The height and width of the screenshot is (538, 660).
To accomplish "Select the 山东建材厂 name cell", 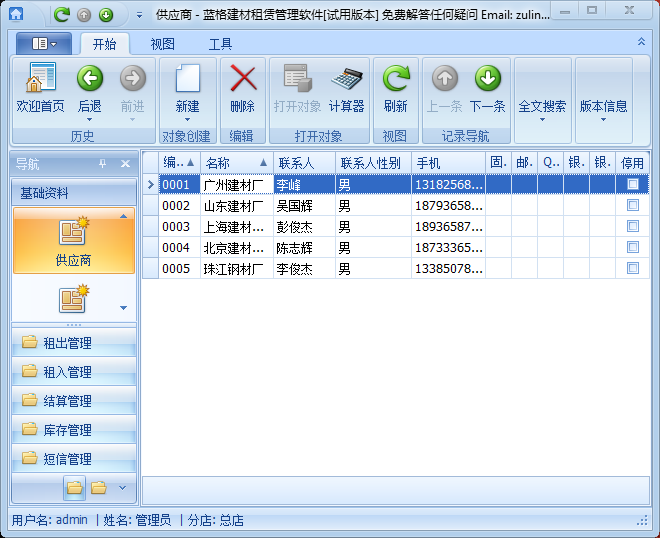I will 237,205.
